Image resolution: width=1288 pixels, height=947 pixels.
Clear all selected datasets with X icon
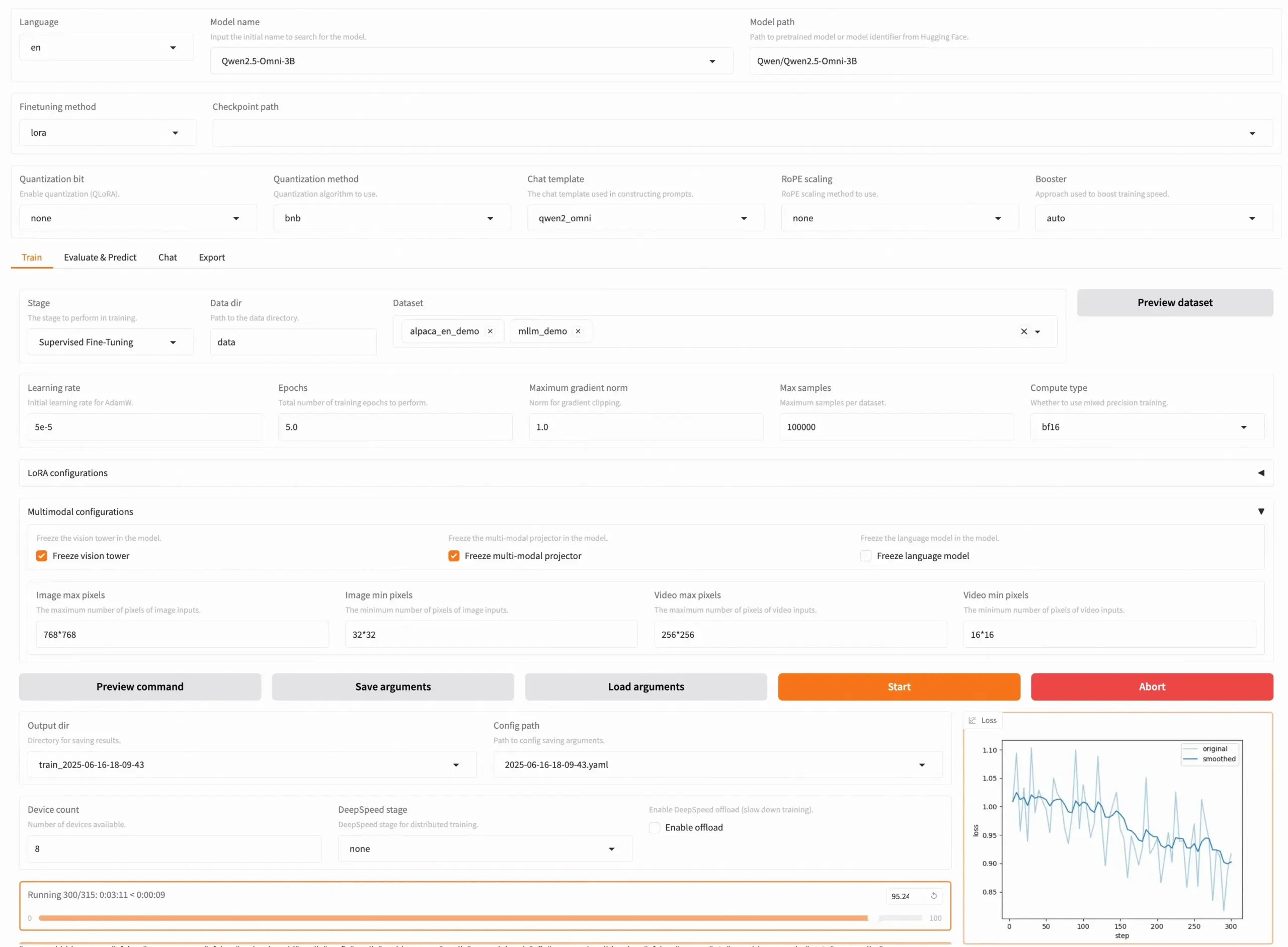tap(1024, 331)
